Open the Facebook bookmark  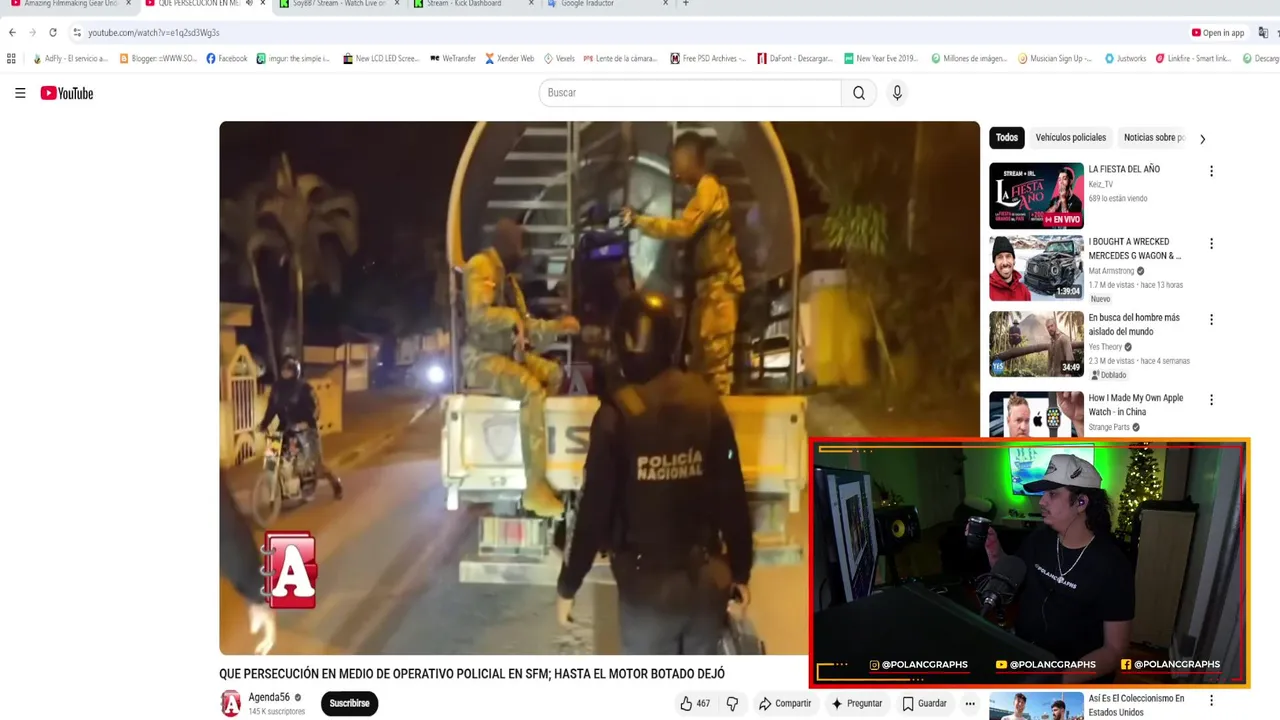click(227, 59)
